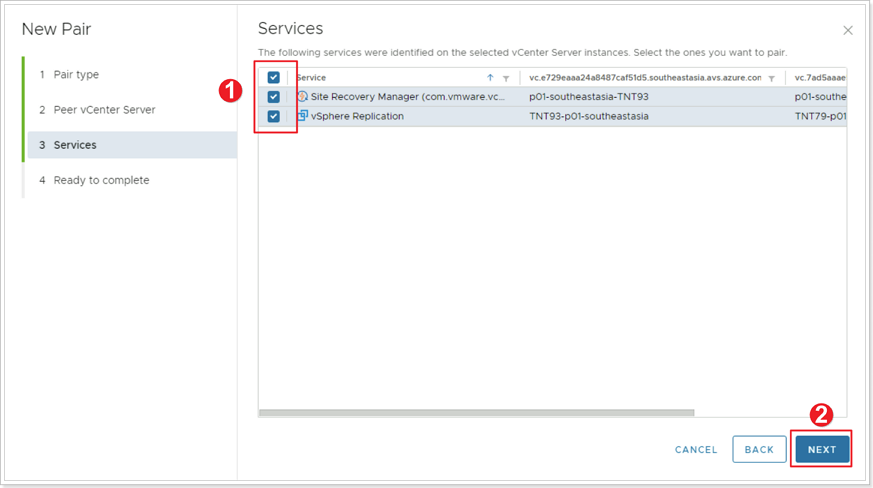Click cell TNT93-p01-southeastasia
873x488 pixels.
(588, 116)
